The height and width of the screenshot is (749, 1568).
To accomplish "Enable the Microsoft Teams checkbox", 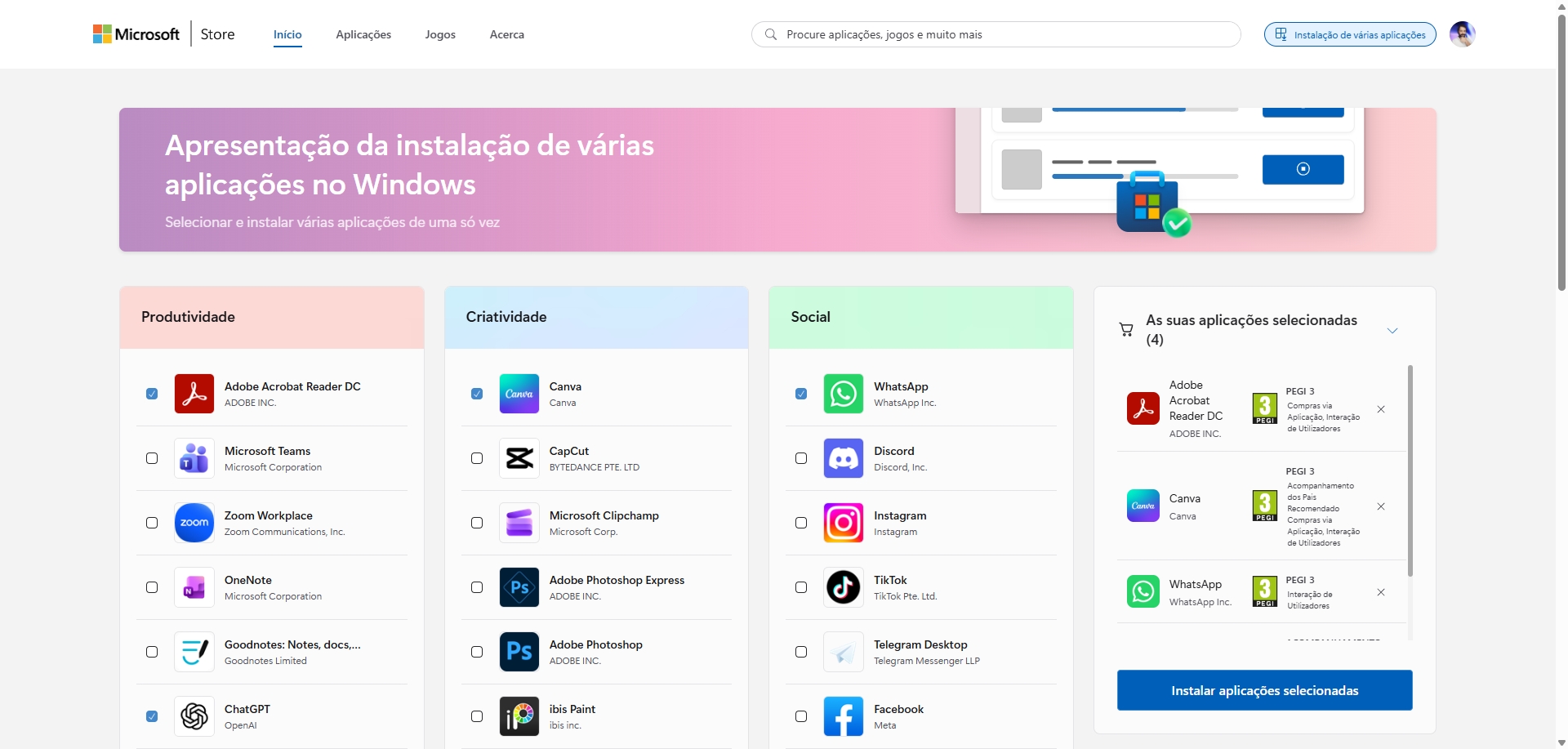I will (x=152, y=458).
